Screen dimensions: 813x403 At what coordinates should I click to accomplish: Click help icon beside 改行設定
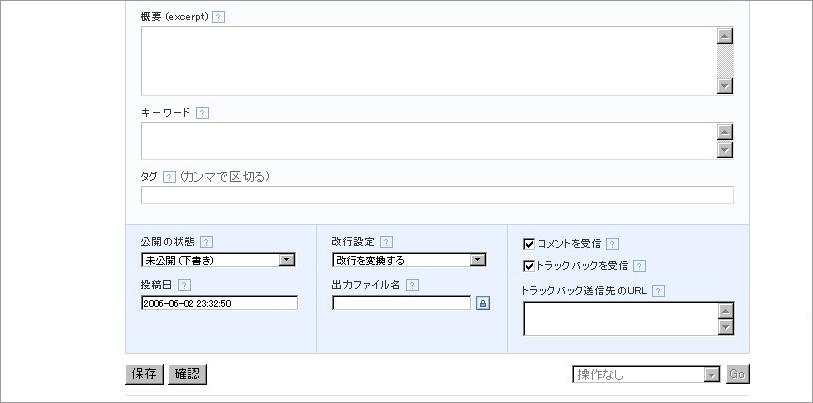(x=386, y=242)
